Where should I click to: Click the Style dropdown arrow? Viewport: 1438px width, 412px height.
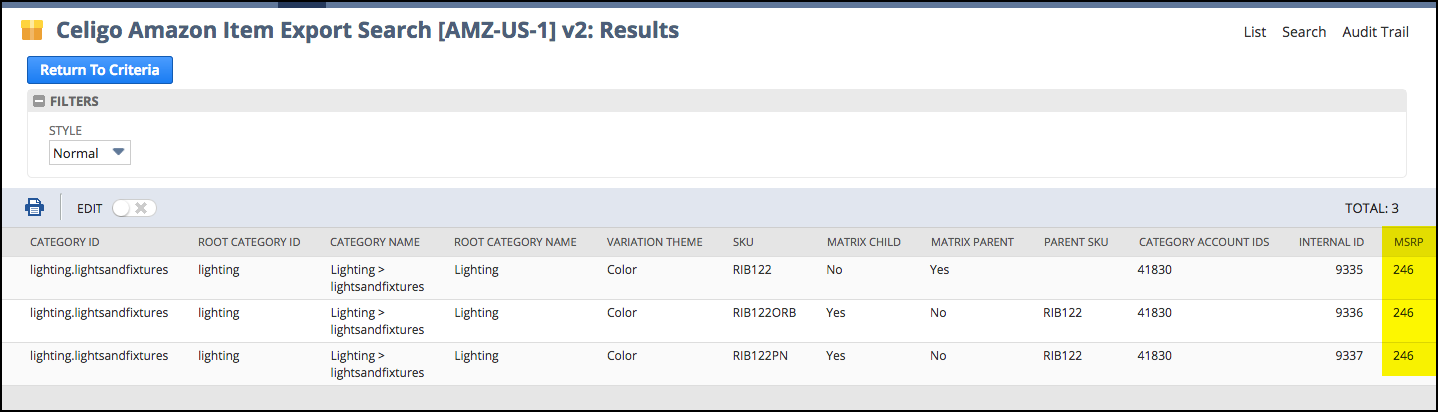point(118,153)
